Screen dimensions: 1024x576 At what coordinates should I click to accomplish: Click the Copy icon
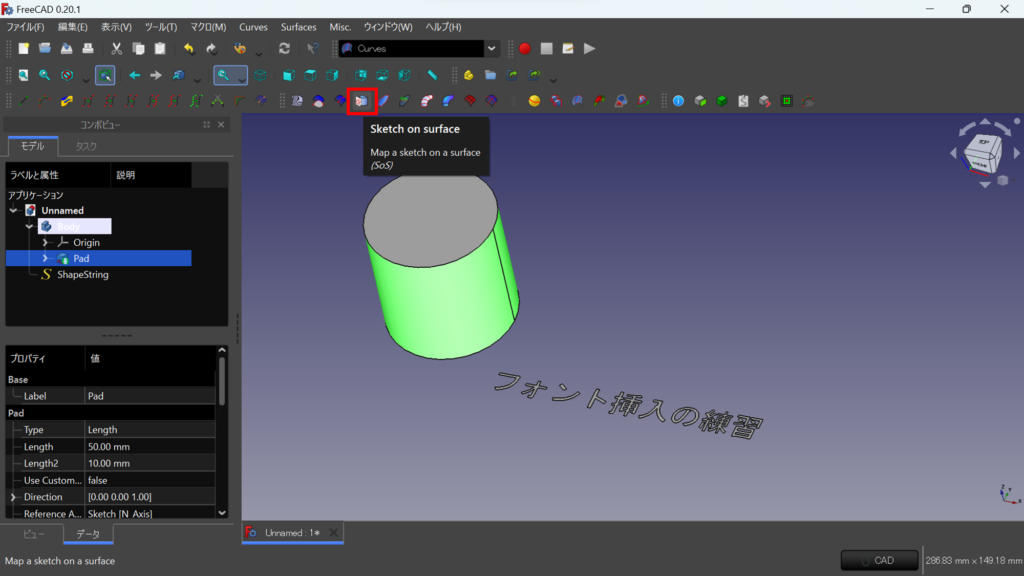pos(138,48)
